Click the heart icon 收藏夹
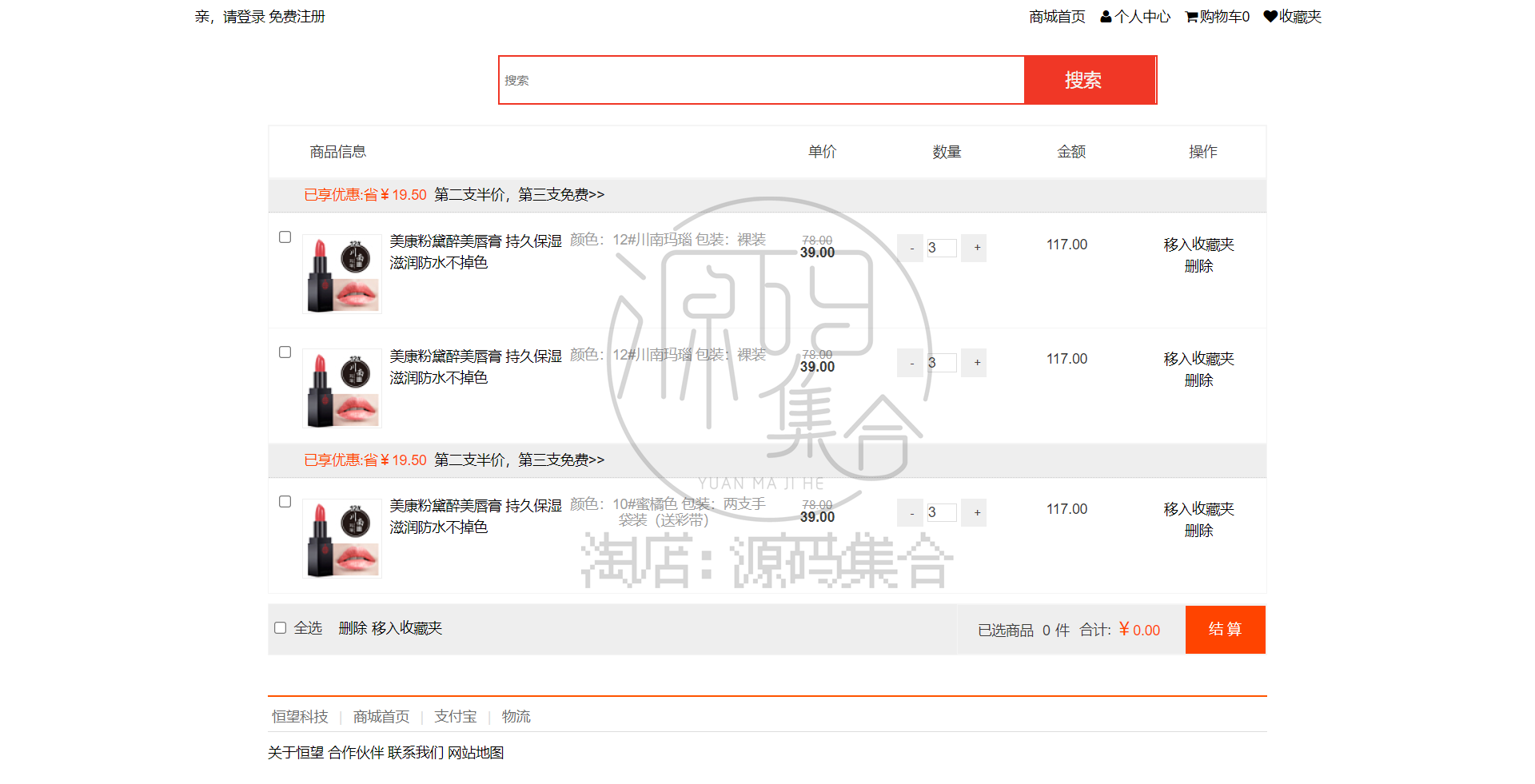 [x=1270, y=17]
